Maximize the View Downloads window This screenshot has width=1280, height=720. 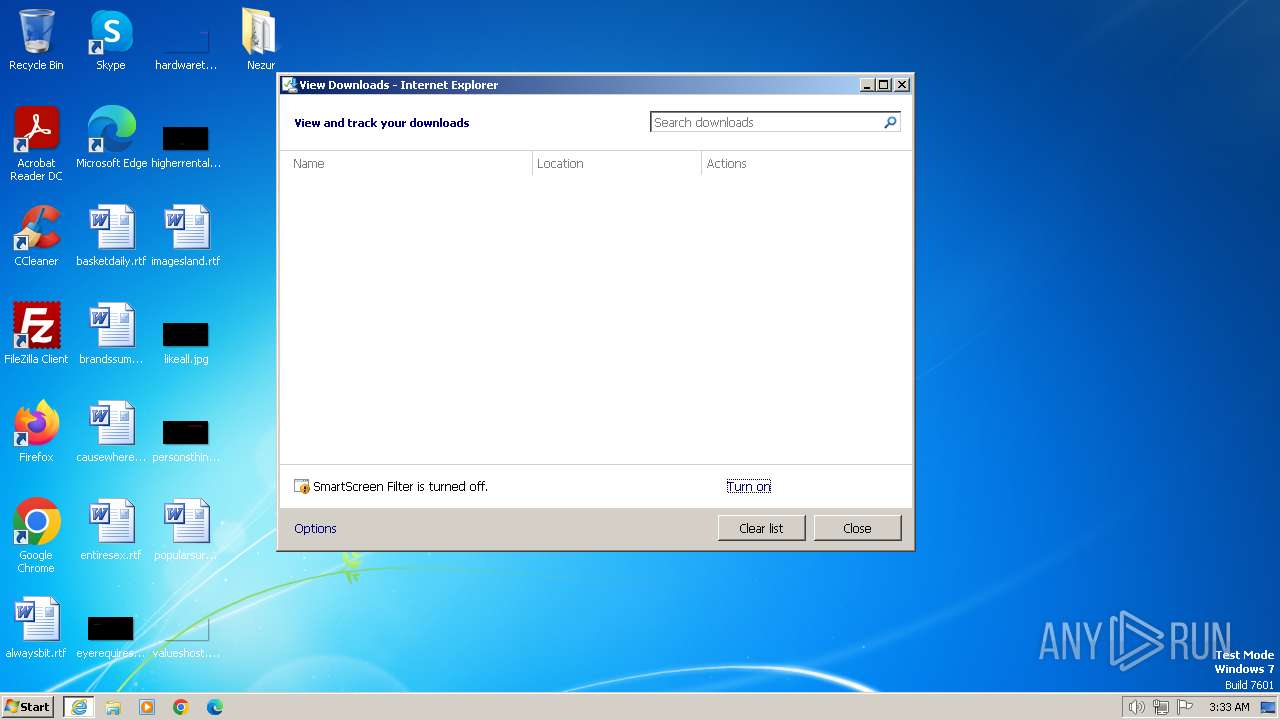(884, 85)
